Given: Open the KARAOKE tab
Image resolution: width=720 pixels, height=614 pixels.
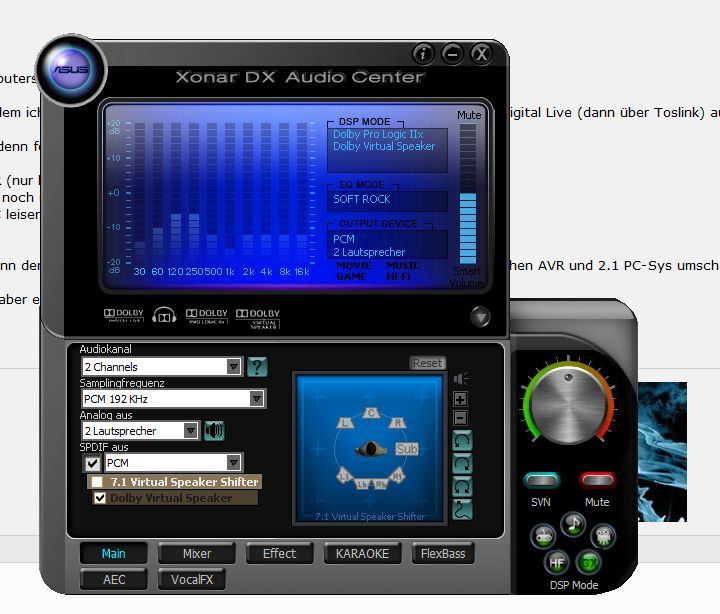Looking at the screenshot, I should tap(362, 553).
